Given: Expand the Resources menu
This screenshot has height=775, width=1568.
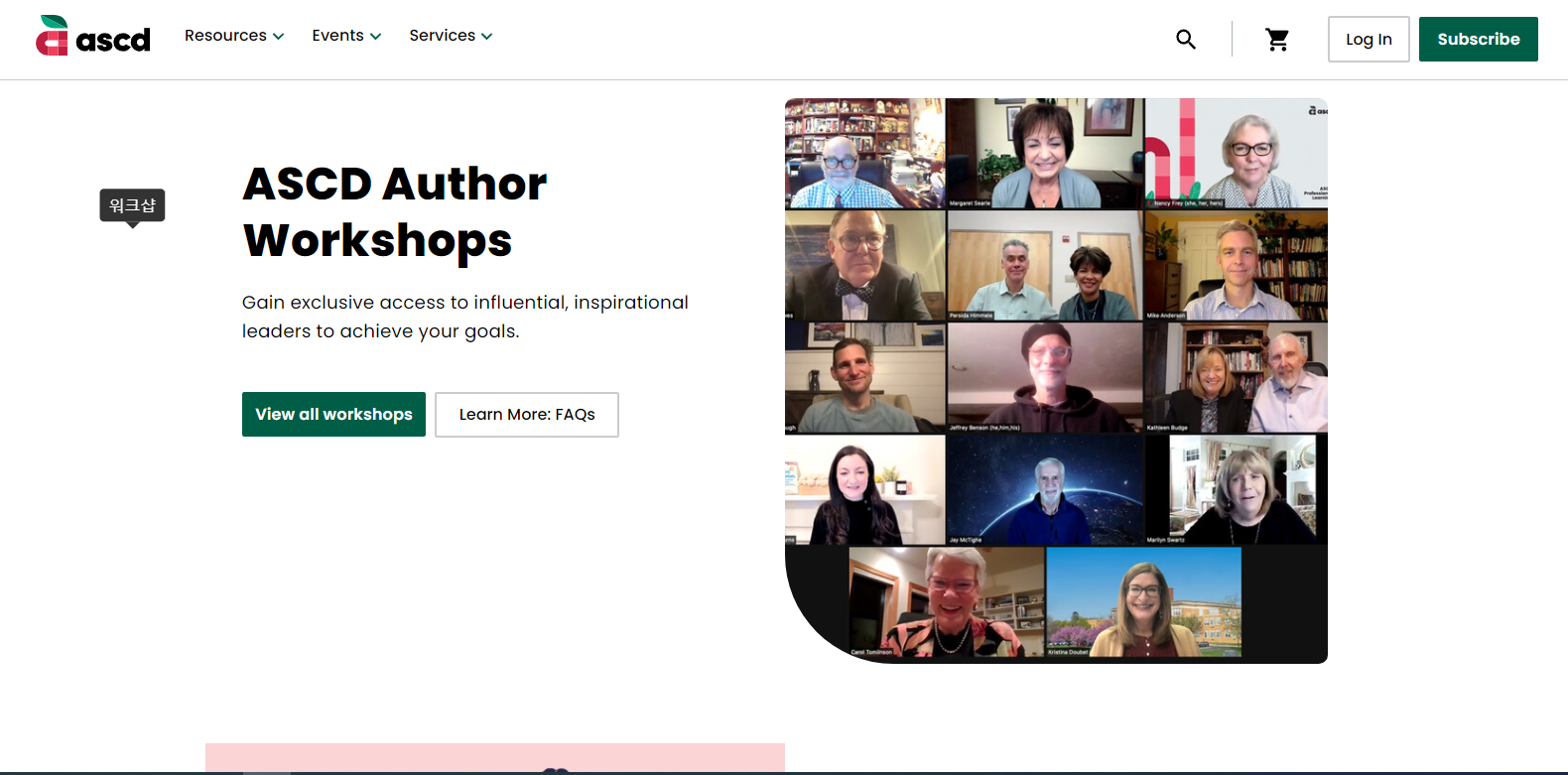Looking at the screenshot, I should tap(234, 36).
